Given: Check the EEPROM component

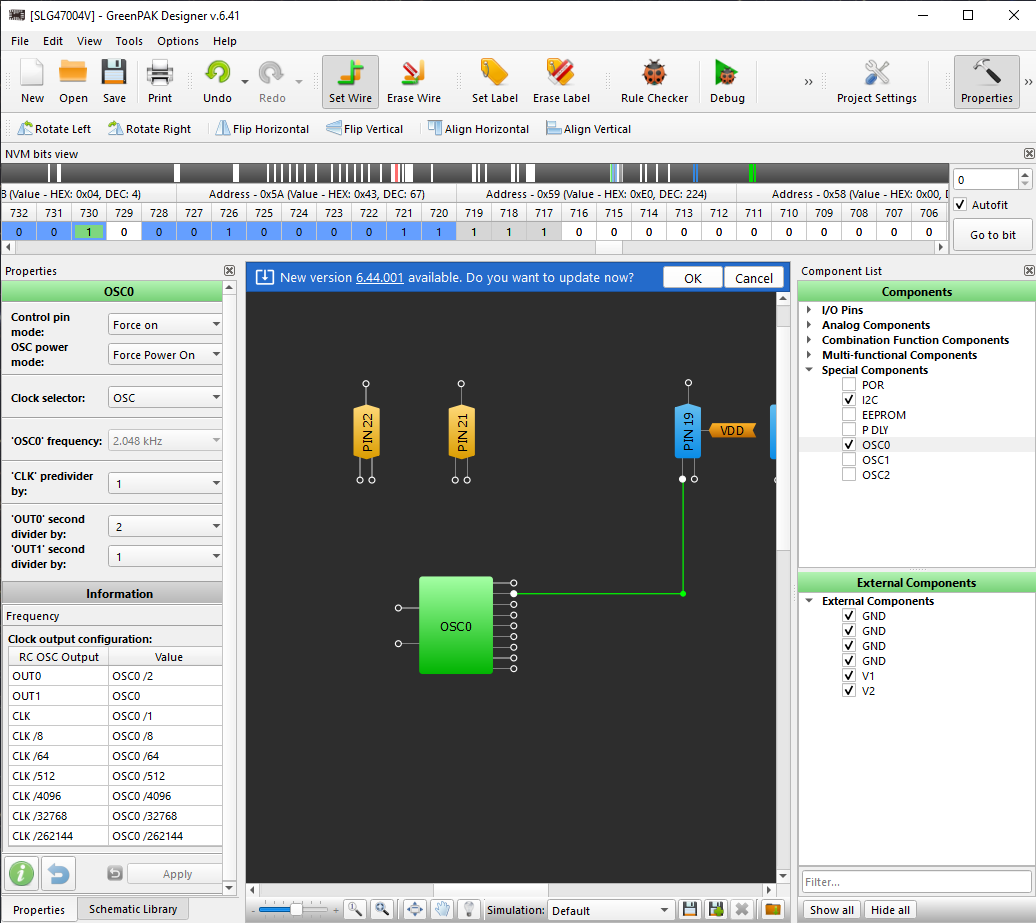Looking at the screenshot, I should (849, 415).
